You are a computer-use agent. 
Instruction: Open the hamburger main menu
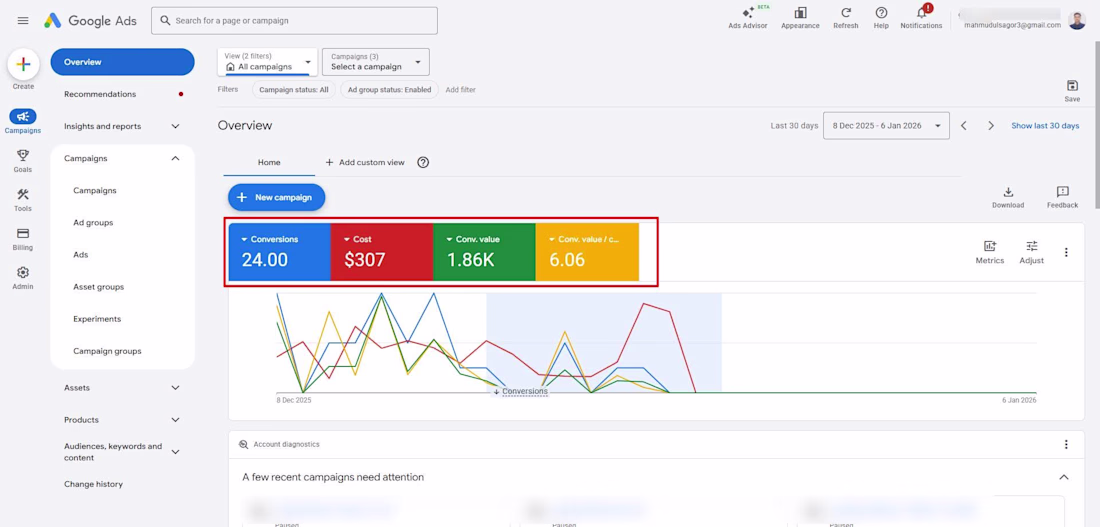23,20
